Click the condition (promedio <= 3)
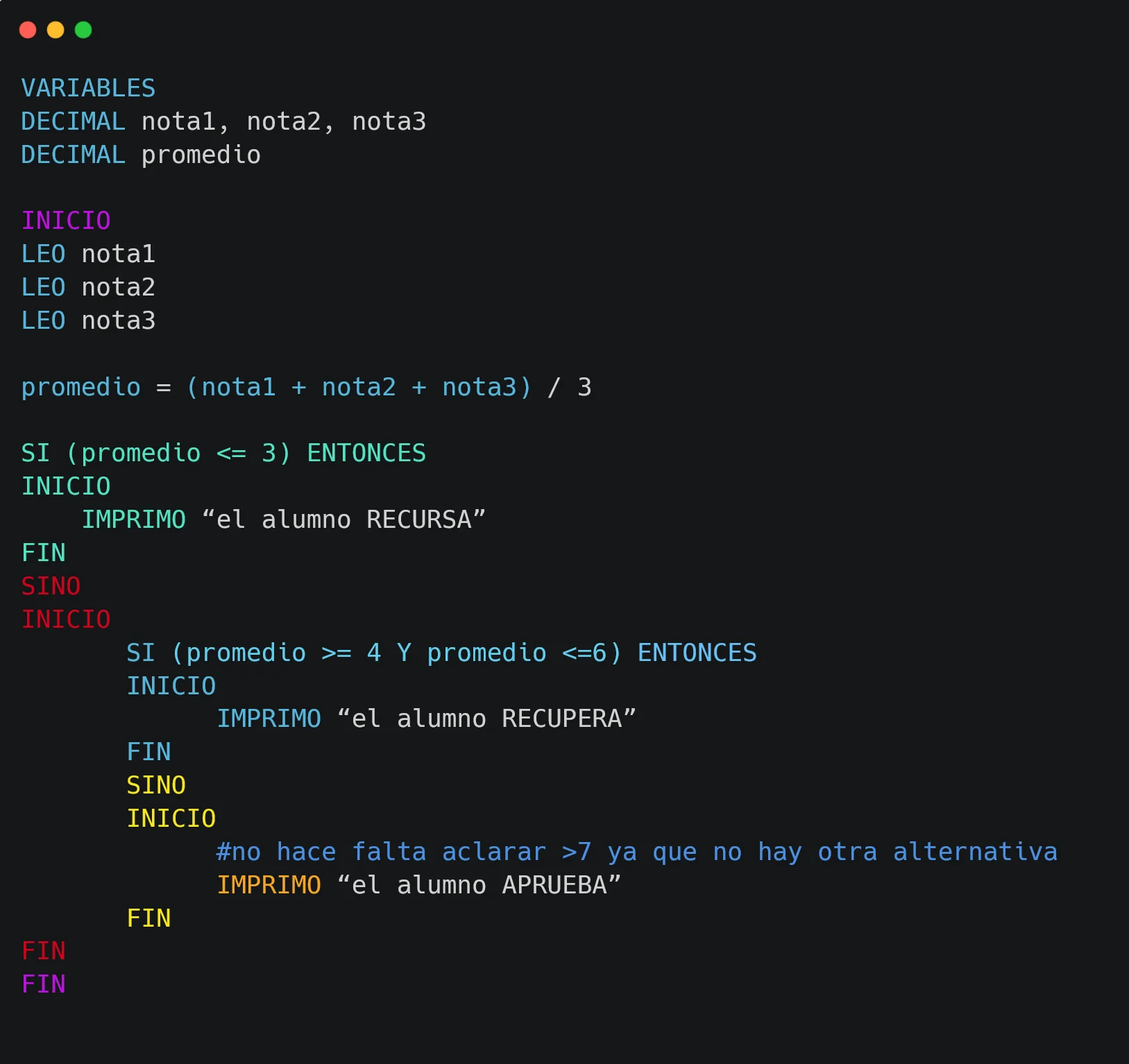 178,453
